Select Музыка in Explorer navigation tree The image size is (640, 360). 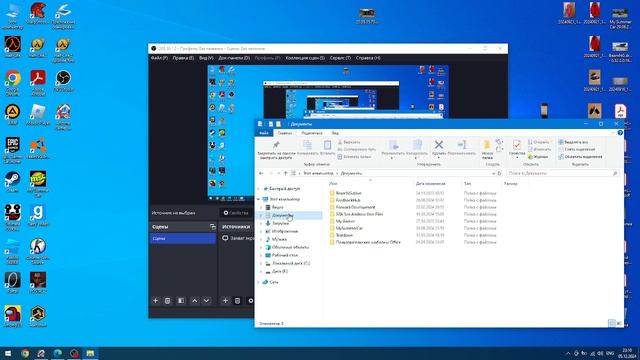(279, 239)
